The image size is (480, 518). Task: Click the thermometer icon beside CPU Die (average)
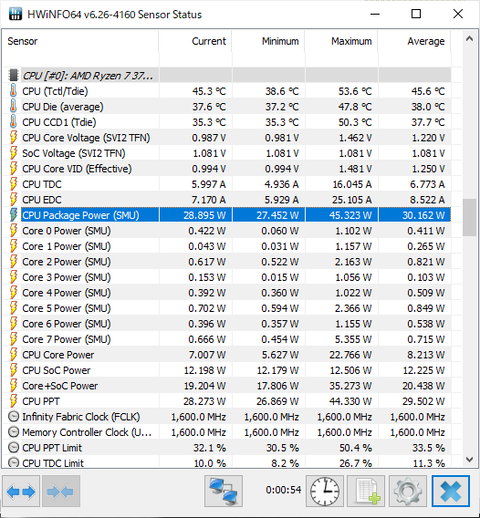point(13,107)
